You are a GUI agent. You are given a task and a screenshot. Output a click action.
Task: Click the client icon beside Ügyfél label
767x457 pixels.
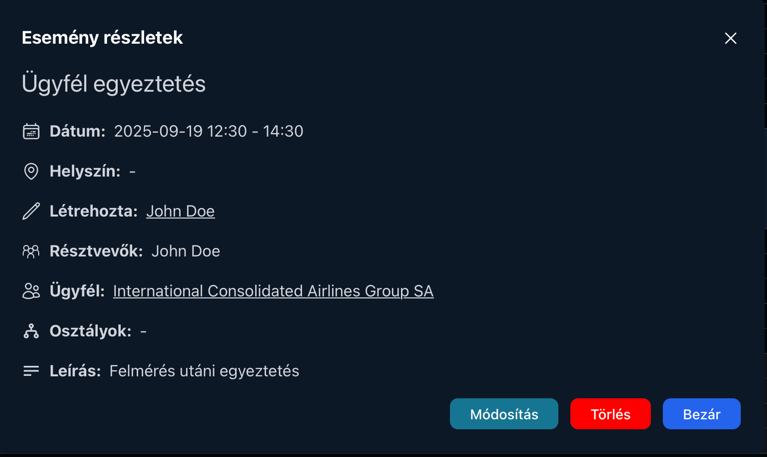[x=31, y=291]
